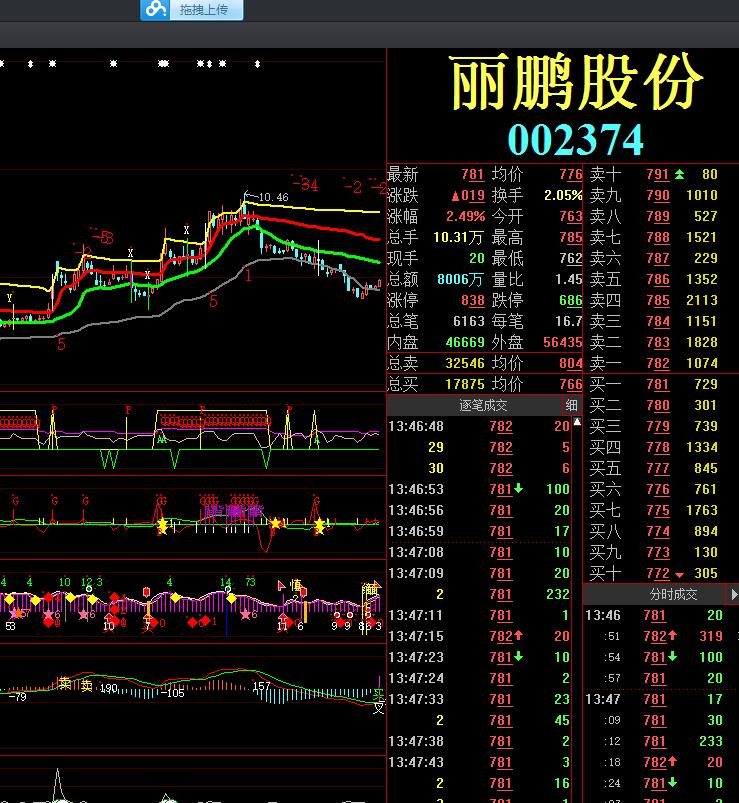Click the 涨停 price 838
The height and width of the screenshot is (803, 739).
point(473,300)
